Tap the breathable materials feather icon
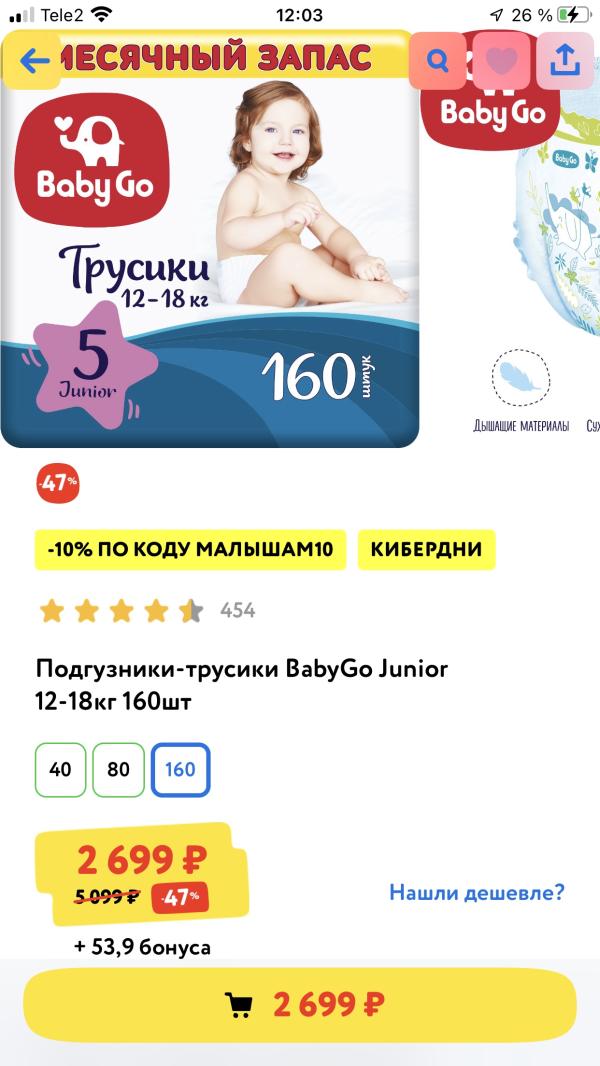This screenshot has height=1066, width=600. tap(521, 377)
